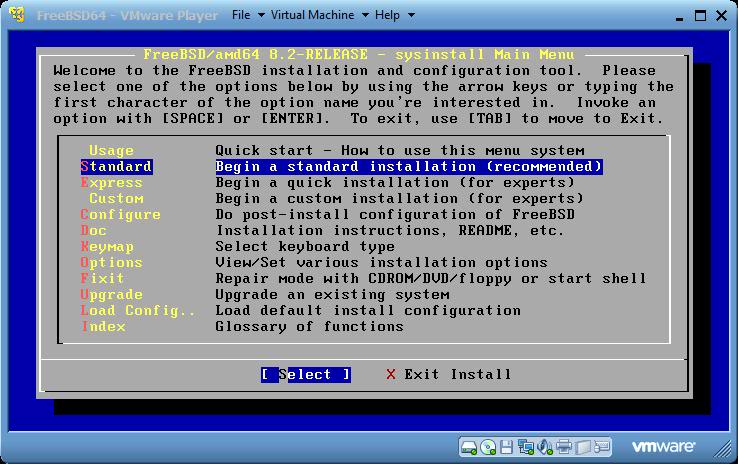Viewport: 738px width, 464px height.
Task: Select the Doc entry
Action: click(93, 231)
